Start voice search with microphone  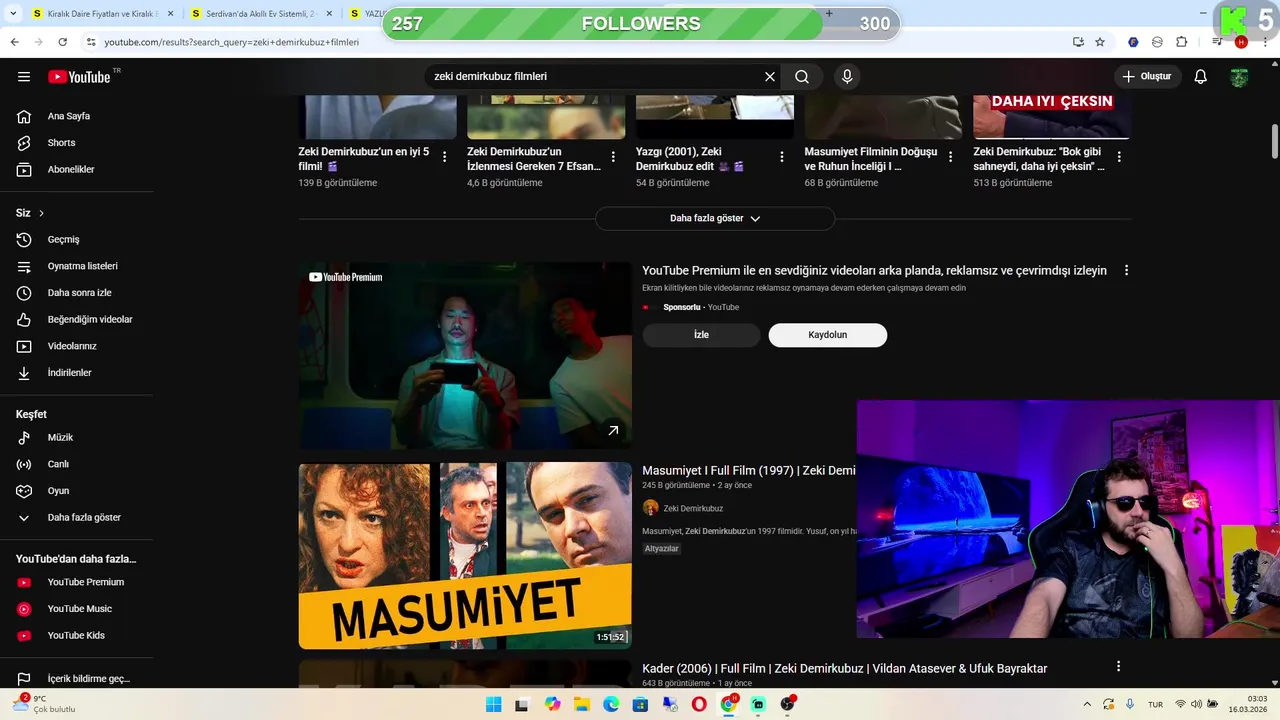click(x=847, y=77)
